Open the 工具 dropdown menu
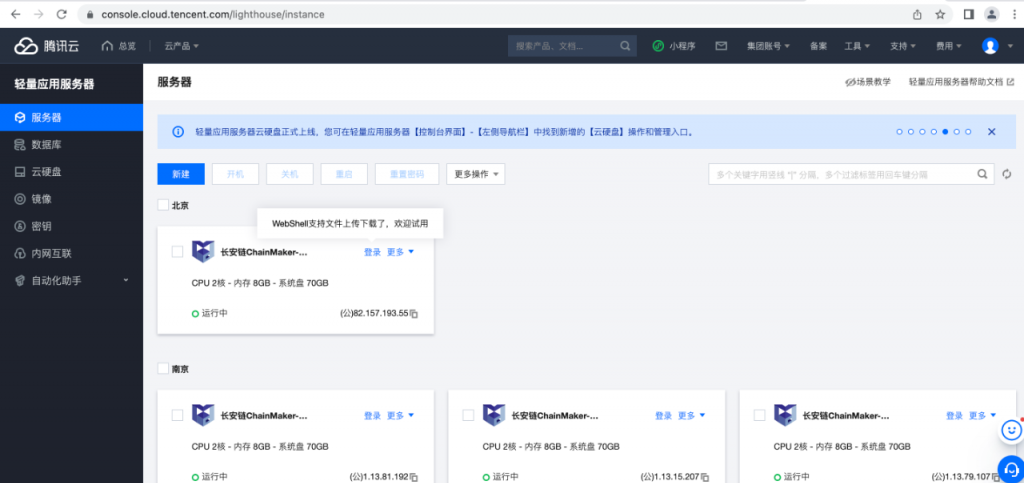The width and height of the screenshot is (1024, 483). (x=857, y=46)
